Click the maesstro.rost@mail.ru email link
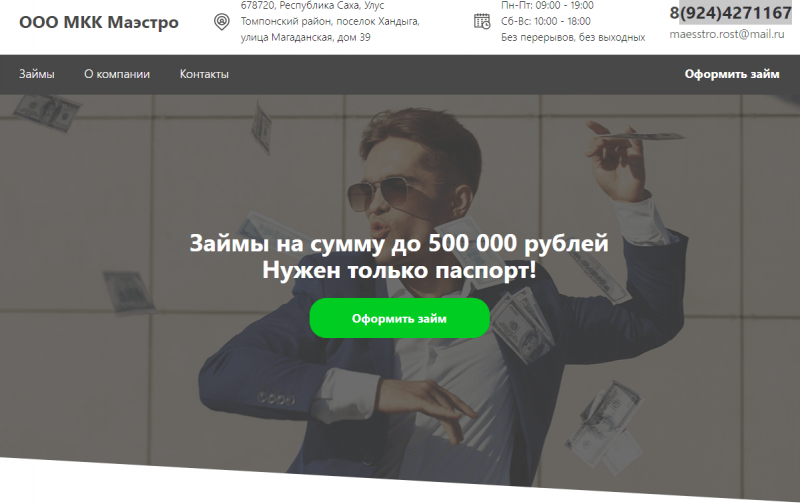 coord(727,34)
